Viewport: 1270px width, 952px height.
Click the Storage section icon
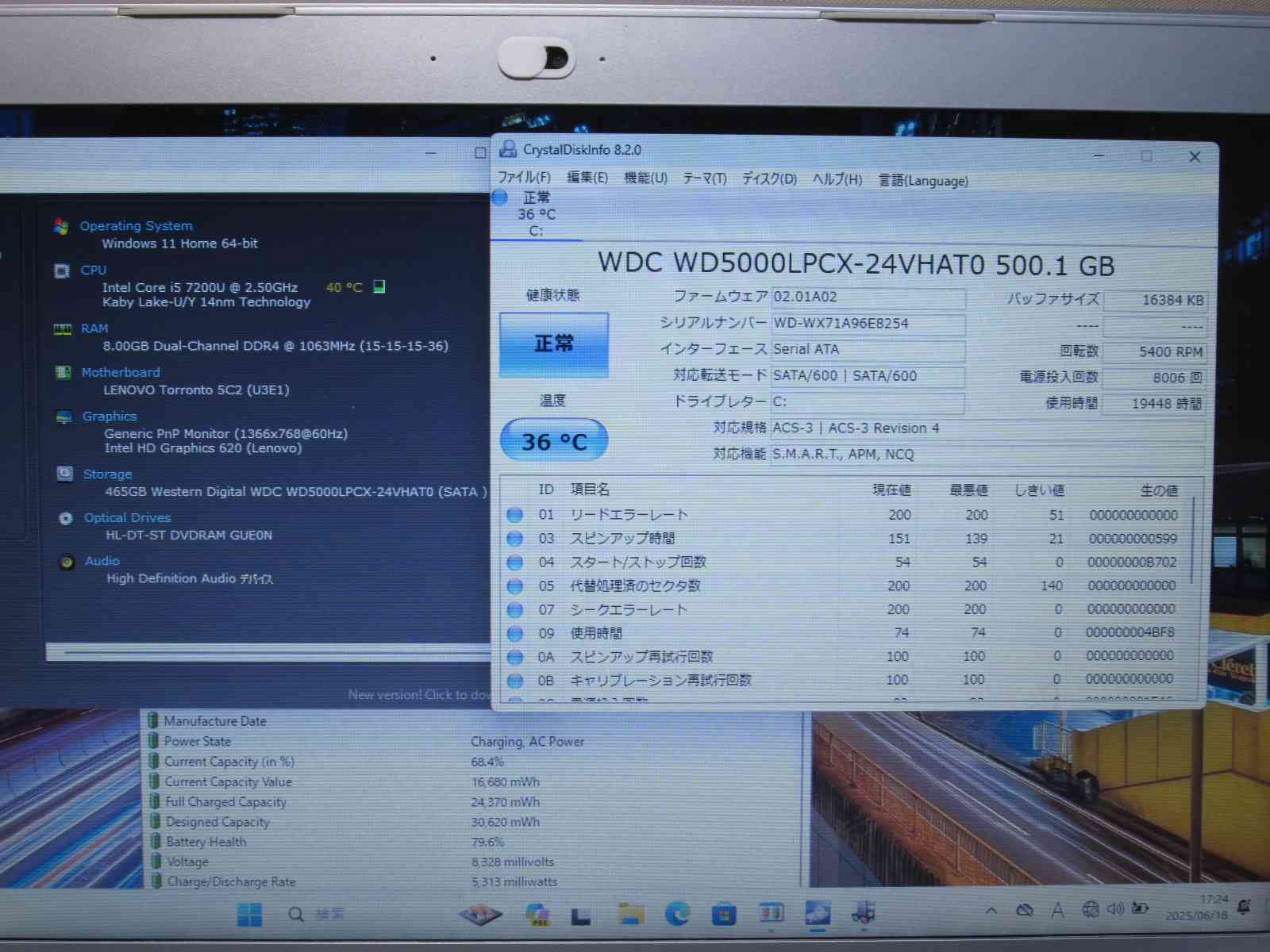[x=65, y=474]
